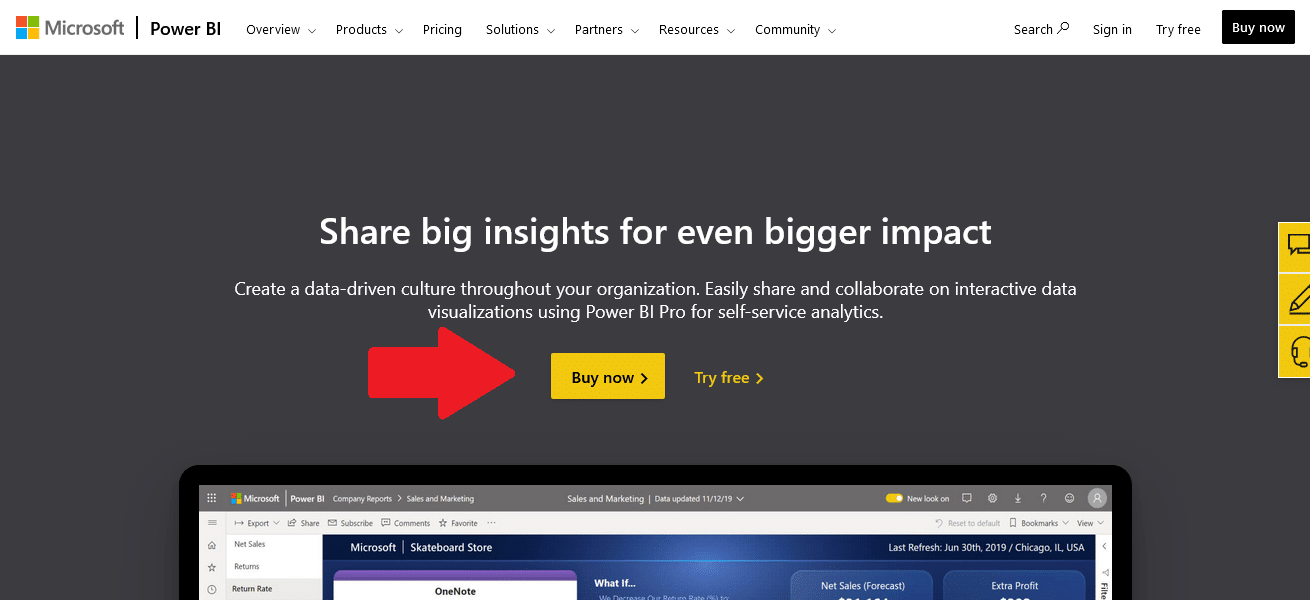Click the download arrow in report header
The height and width of the screenshot is (600, 1310).
[x=1018, y=498]
